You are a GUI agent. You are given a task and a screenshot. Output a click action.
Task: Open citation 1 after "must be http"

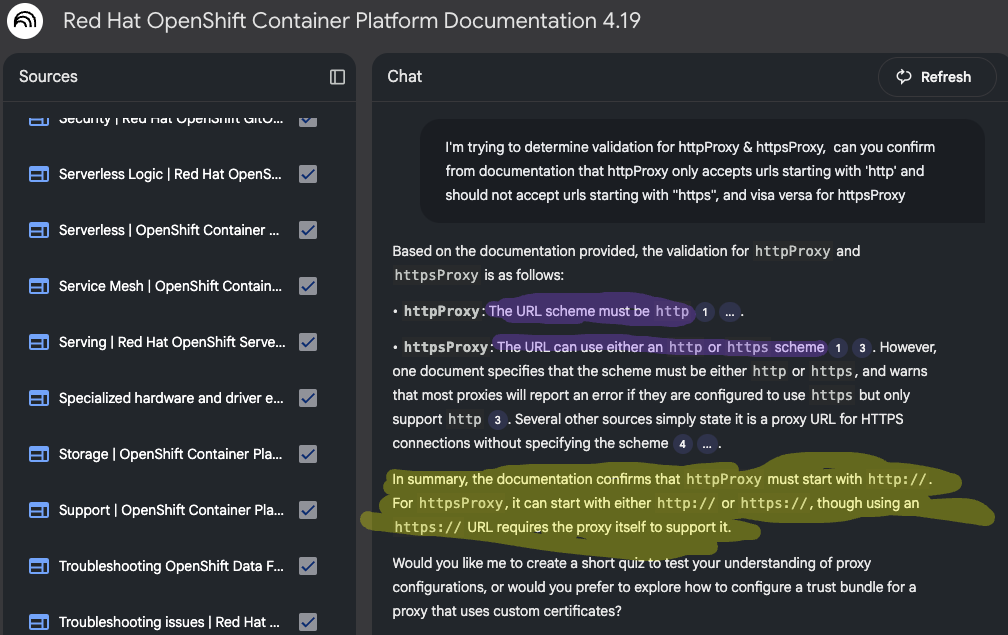pyautogui.click(x=704, y=312)
